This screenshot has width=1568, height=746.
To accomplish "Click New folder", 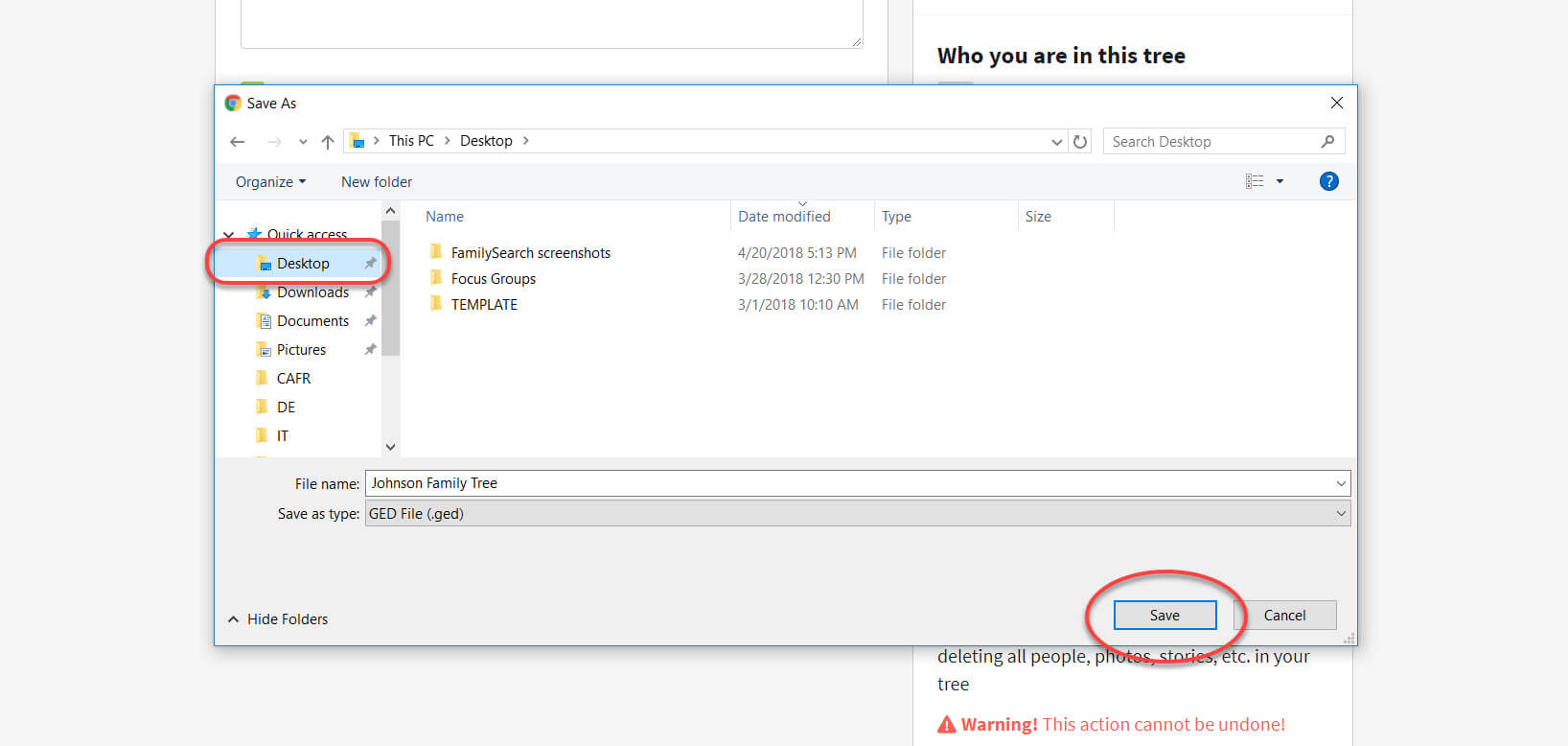I will click(x=377, y=182).
